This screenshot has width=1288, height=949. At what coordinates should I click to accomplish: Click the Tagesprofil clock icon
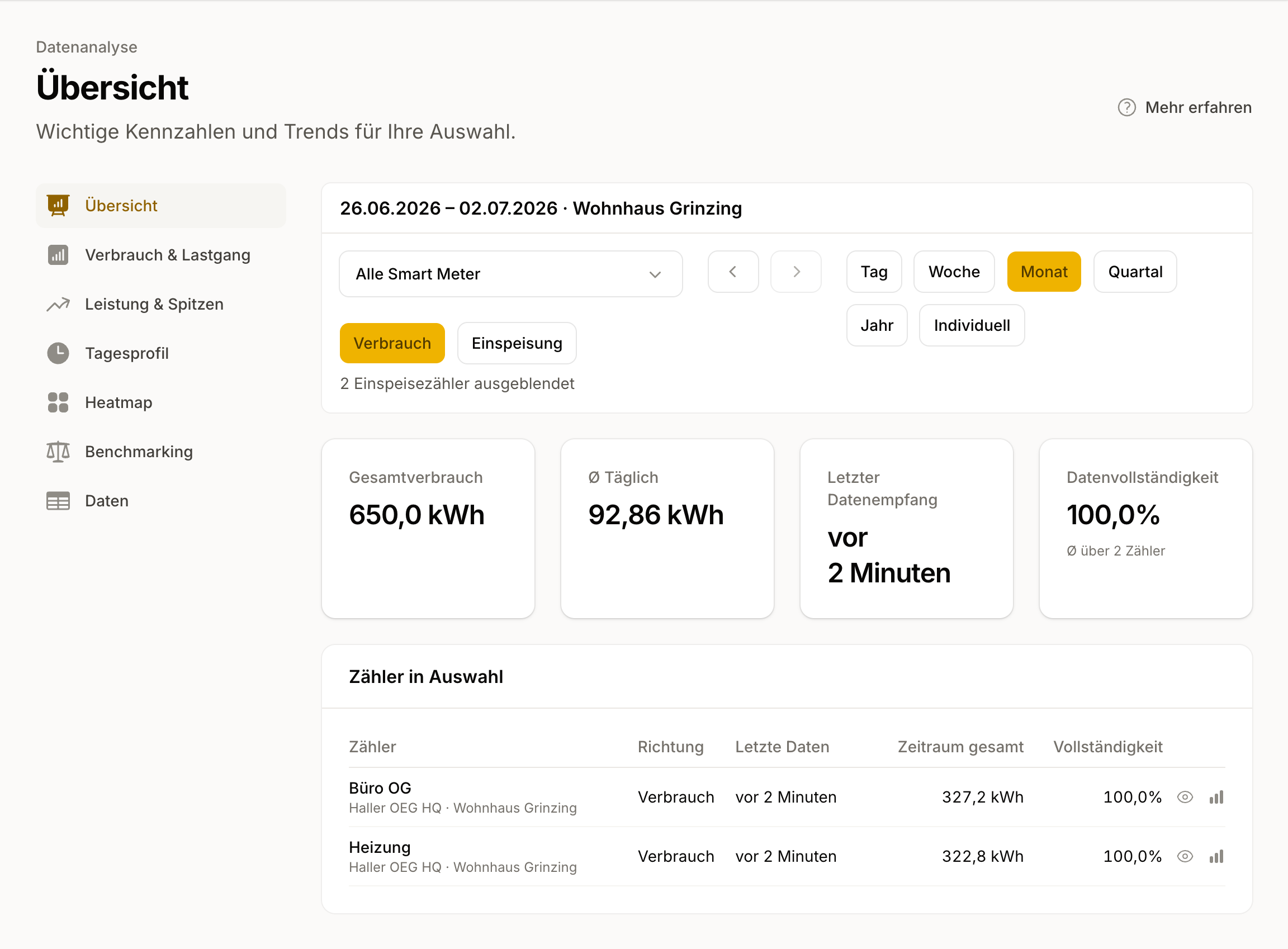(58, 353)
